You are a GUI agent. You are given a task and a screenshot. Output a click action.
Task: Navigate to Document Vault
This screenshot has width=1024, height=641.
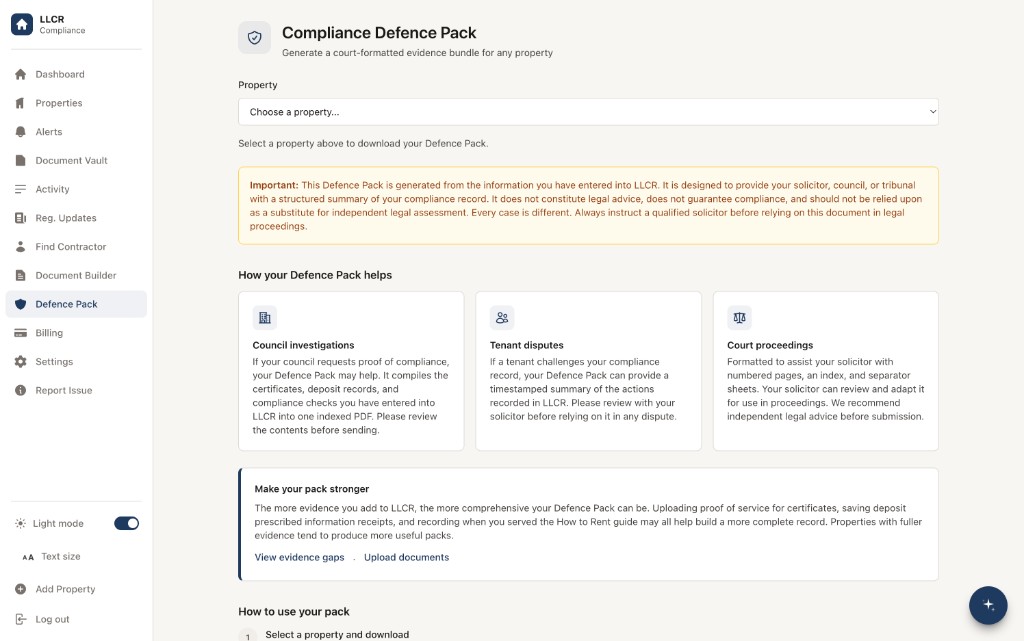pos(76,161)
